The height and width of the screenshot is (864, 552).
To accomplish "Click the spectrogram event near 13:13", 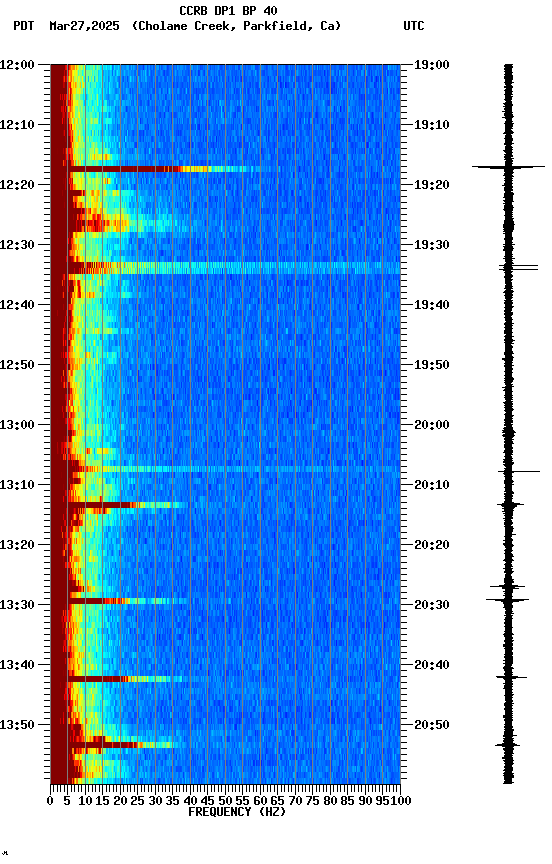I will pyautogui.click(x=127, y=505).
